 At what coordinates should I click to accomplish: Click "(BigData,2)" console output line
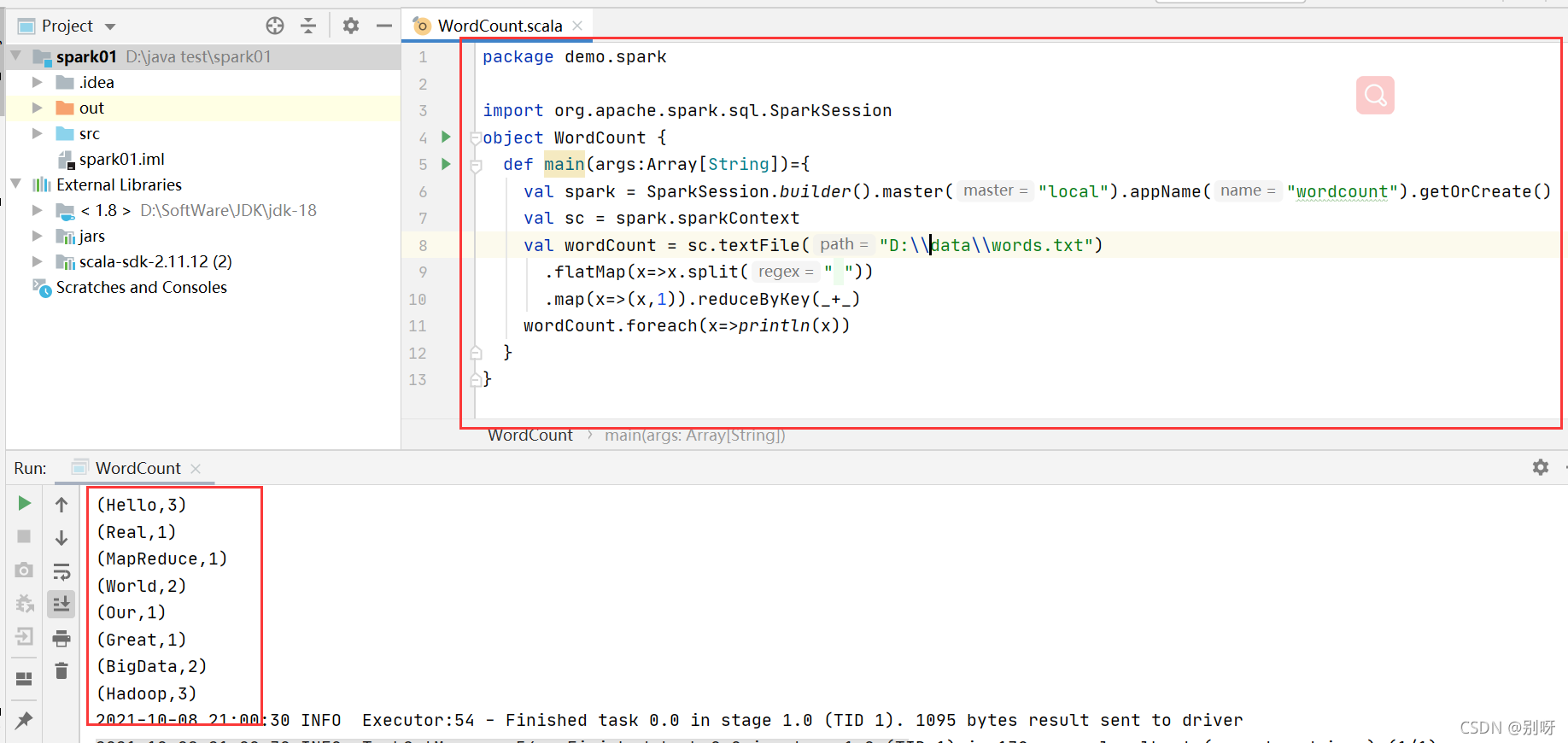151,666
